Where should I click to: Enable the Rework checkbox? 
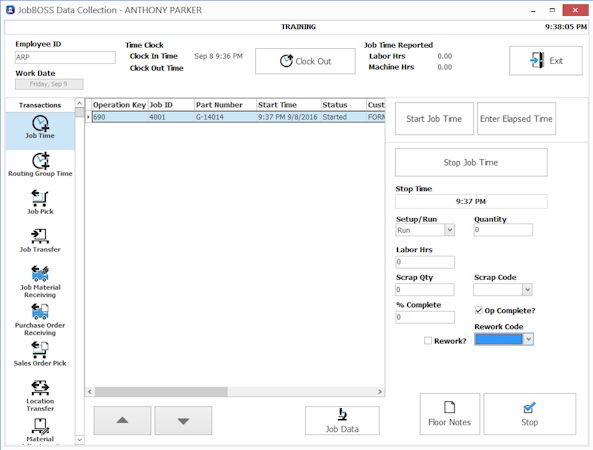[428, 341]
